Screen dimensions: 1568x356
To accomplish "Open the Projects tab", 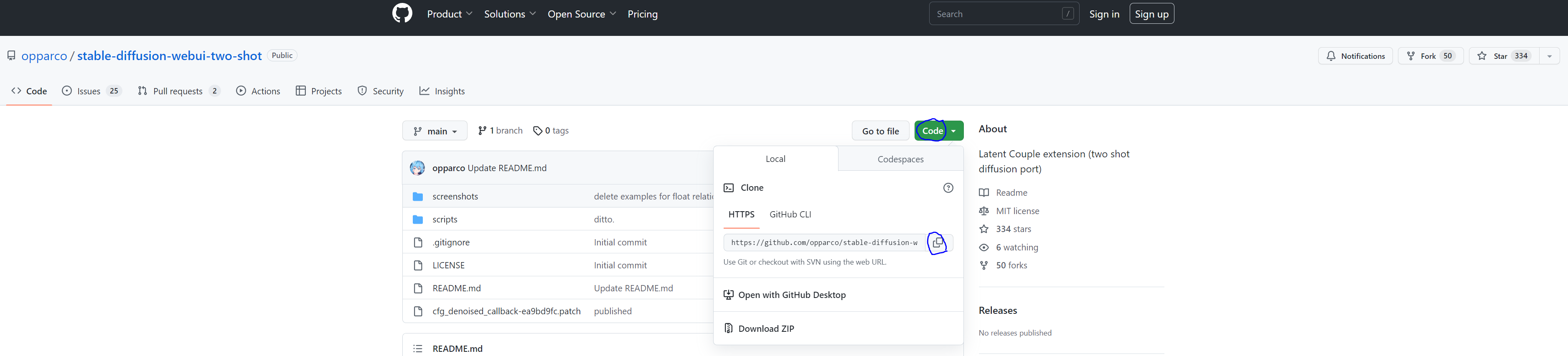I will click(319, 91).
